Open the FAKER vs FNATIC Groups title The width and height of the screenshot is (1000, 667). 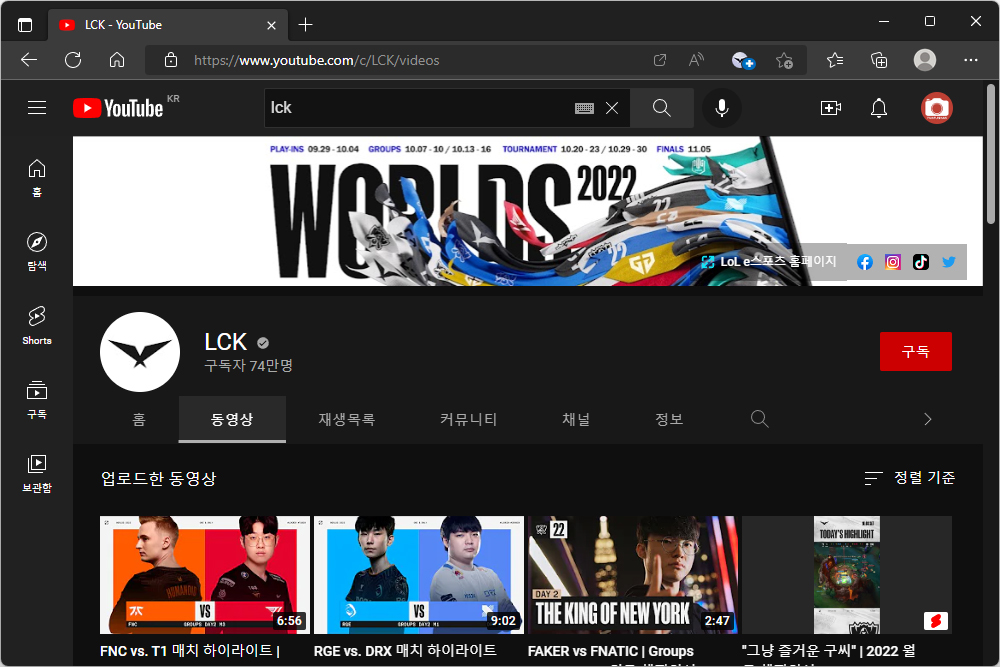610,651
